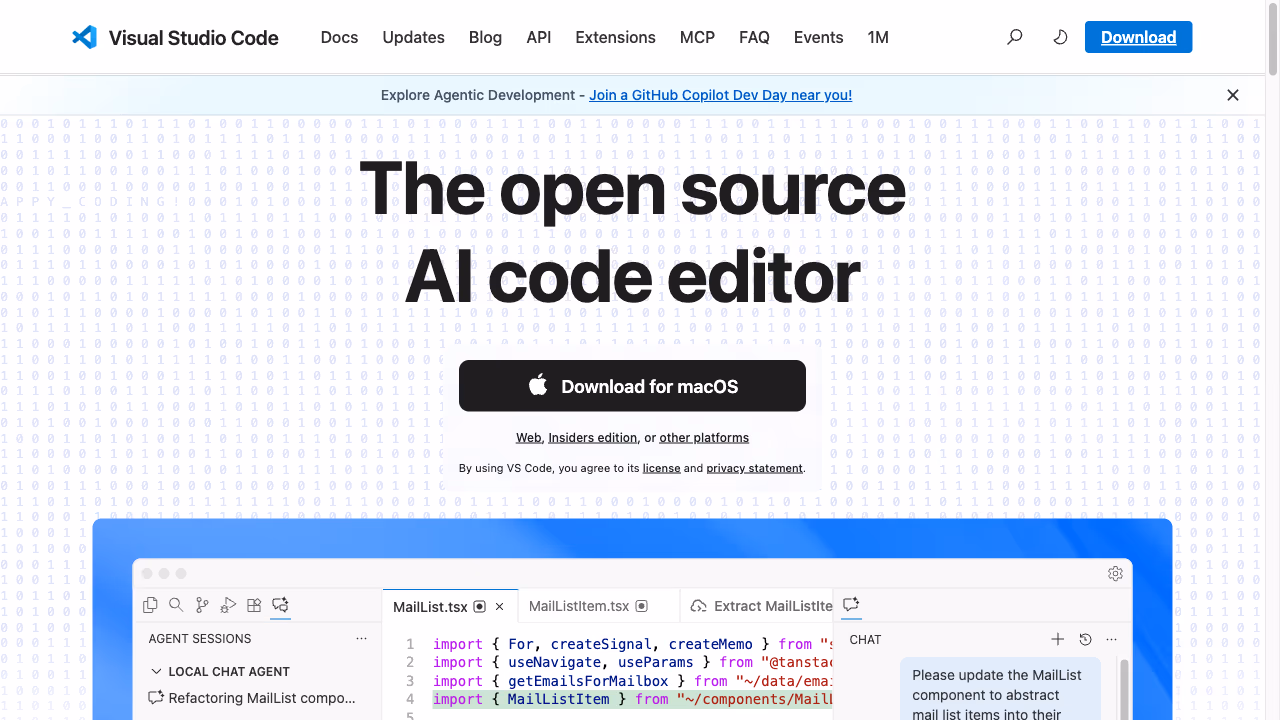The image size is (1280, 720).
Task: Start a new chat with the plus icon
Action: (1058, 639)
